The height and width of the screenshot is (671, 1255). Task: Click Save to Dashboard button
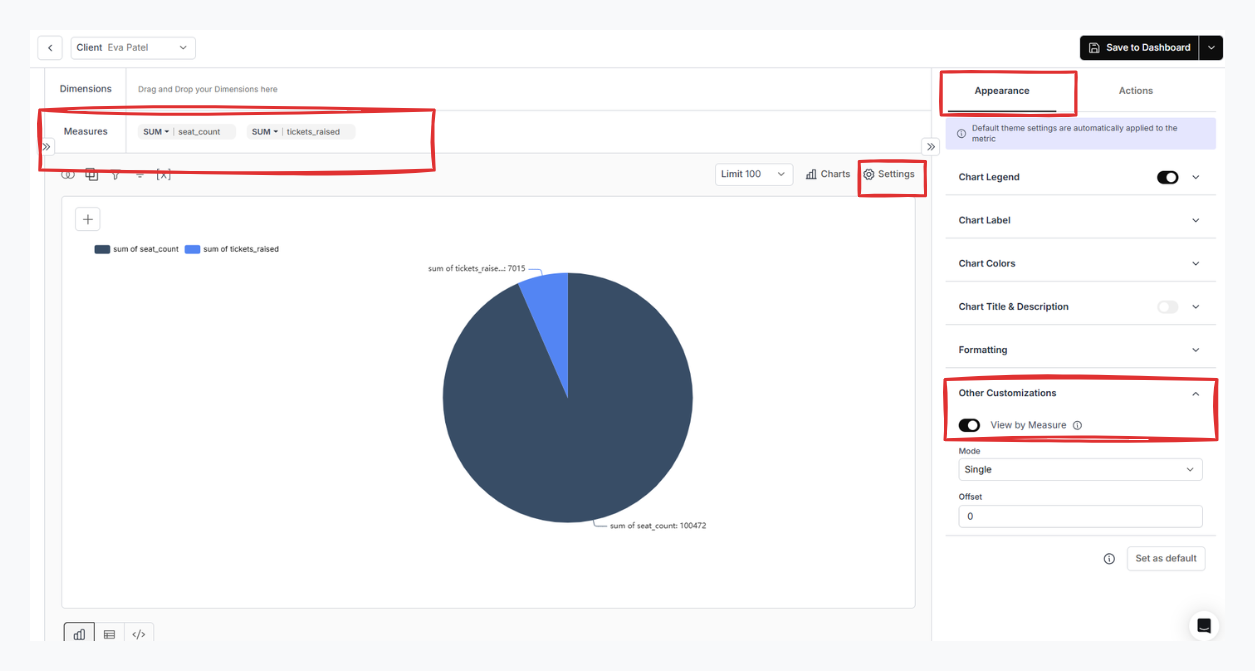pyautogui.click(x=1139, y=48)
